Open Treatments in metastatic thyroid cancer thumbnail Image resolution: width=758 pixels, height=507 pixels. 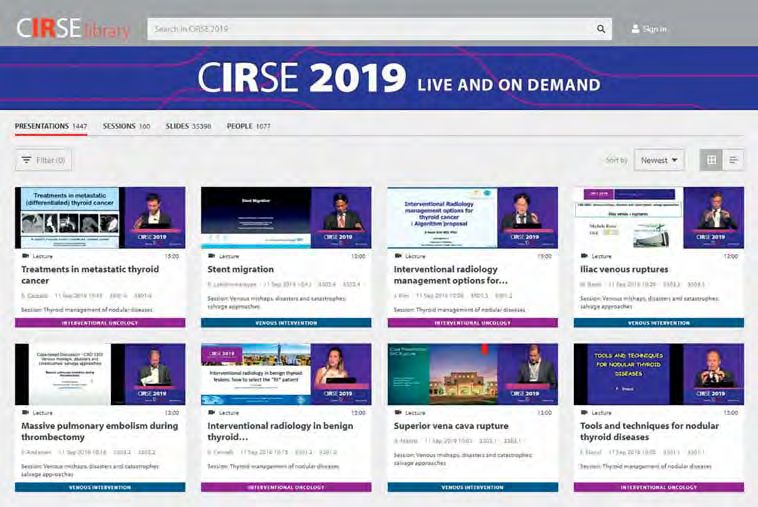[100, 217]
